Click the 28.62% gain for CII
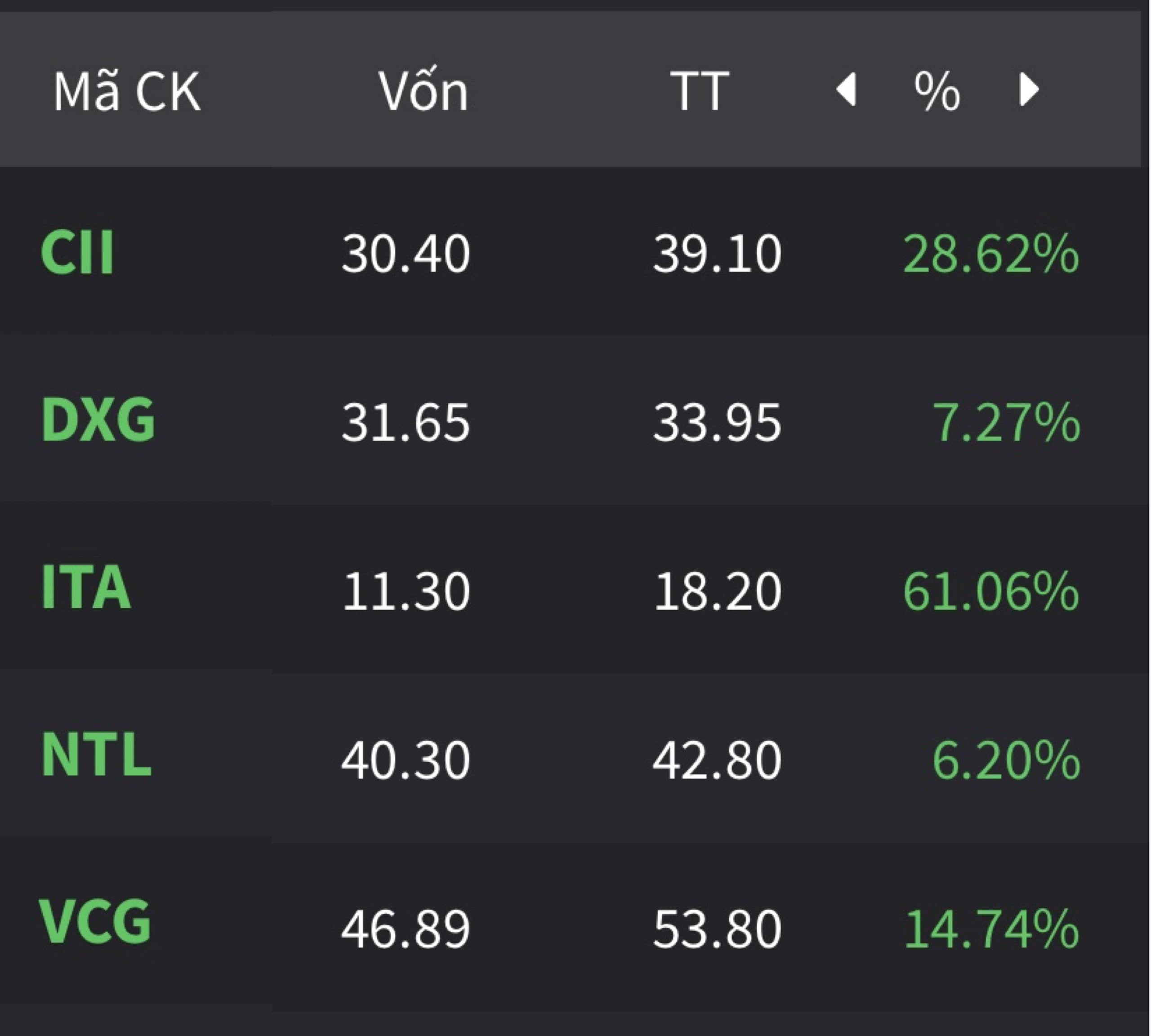 990,254
